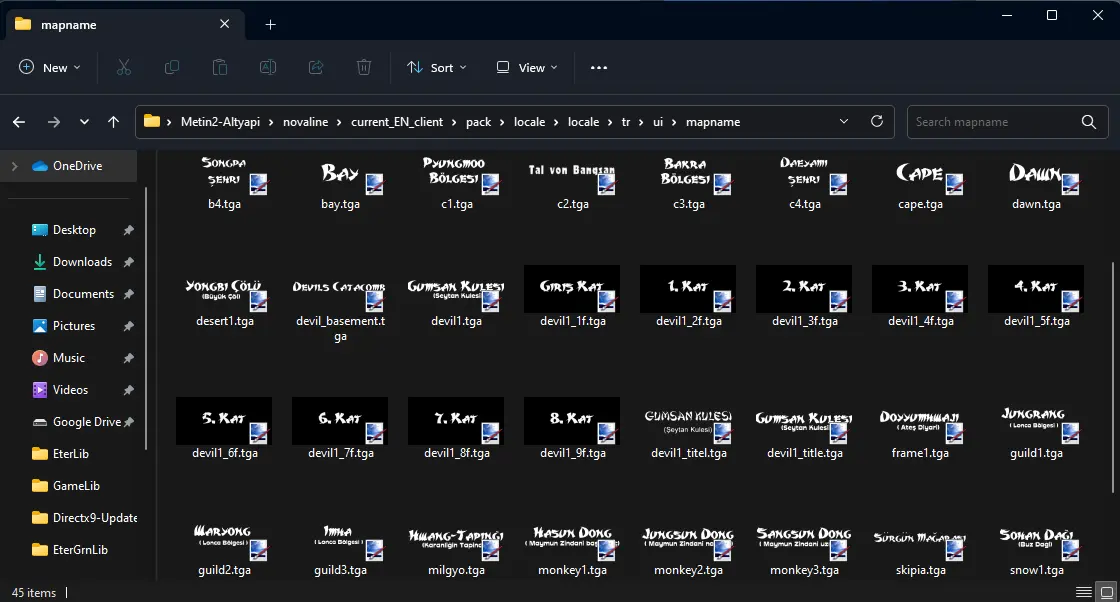1120x602 pixels.
Task: Click the Cut scissors icon
Action: click(x=124, y=67)
